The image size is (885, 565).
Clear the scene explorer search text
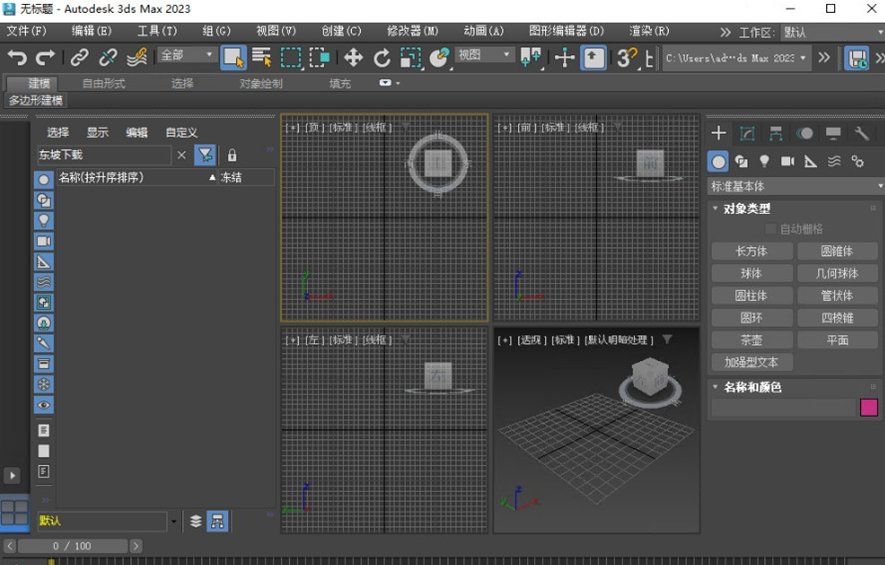click(182, 155)
